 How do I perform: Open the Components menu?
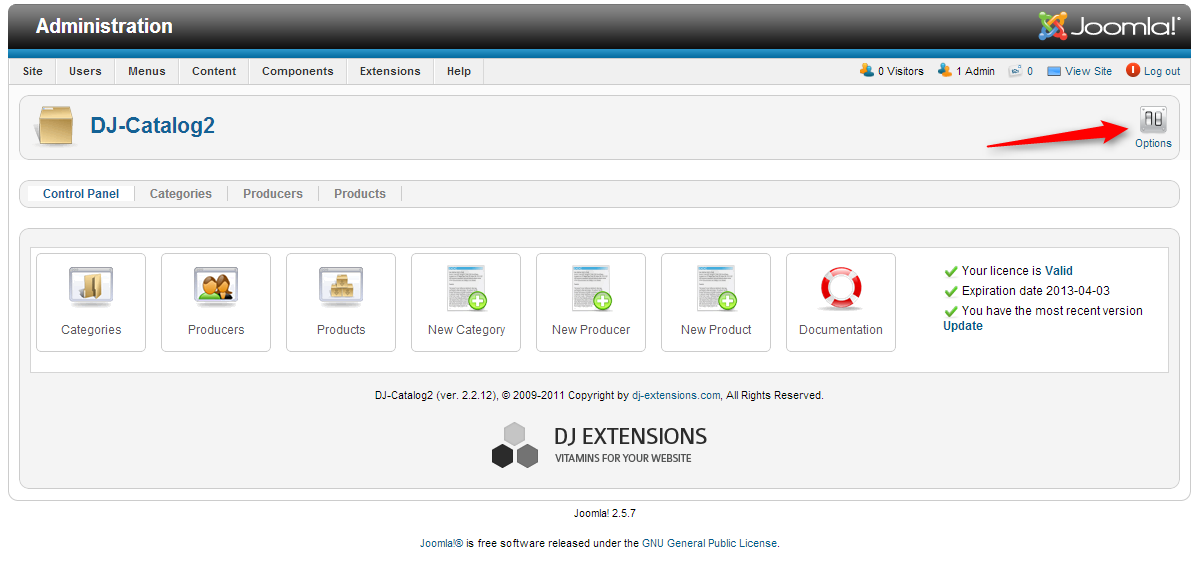(297, 71)
